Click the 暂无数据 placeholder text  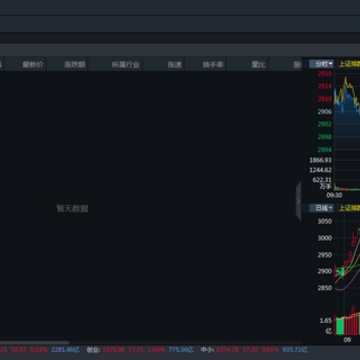[72, 209]
